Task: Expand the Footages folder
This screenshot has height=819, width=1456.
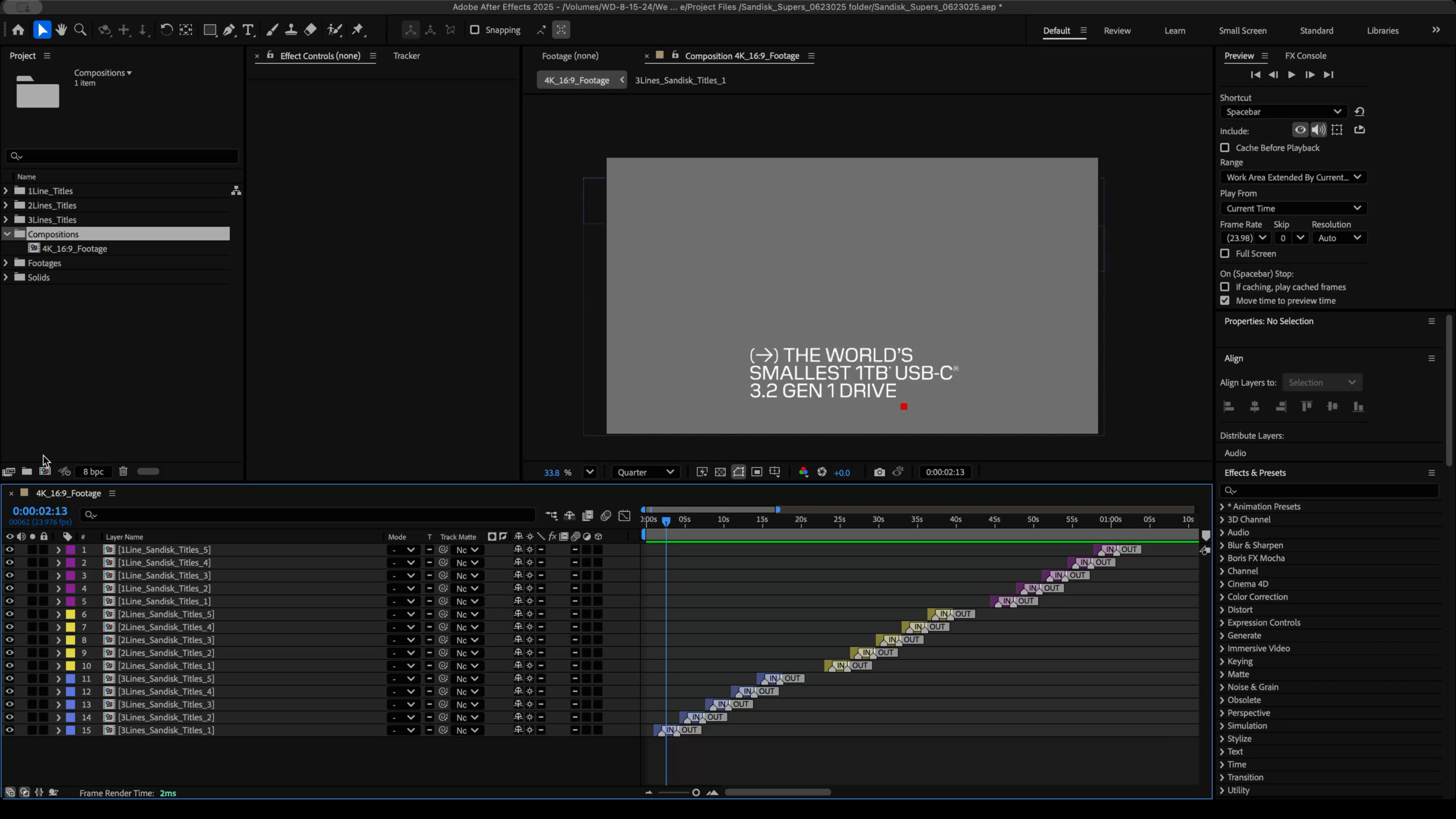Action: pos(6,263)
